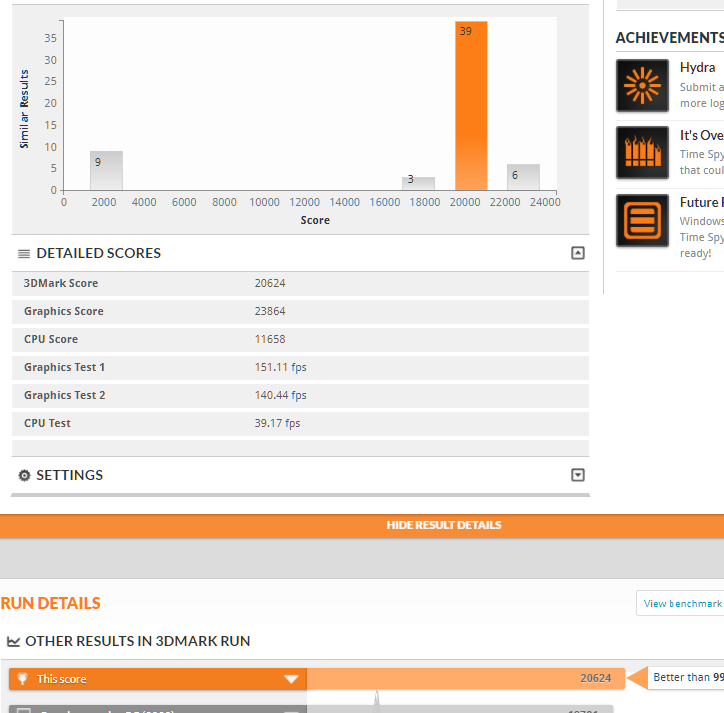Open the This score dropdown arrow
Viewport: 724px width, 713px height.
[x=291, y=679]
